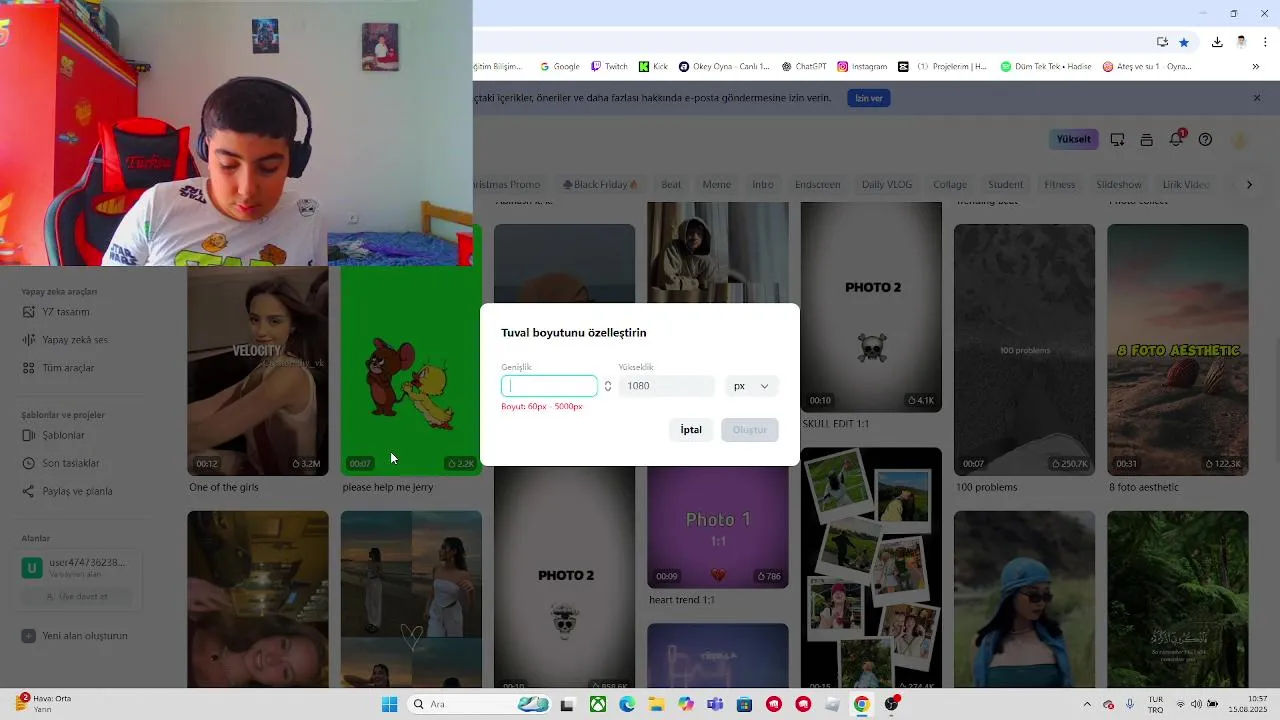Select the Daily VLOG category chip
1280x720 pixels.
click(x=887, y=185)
